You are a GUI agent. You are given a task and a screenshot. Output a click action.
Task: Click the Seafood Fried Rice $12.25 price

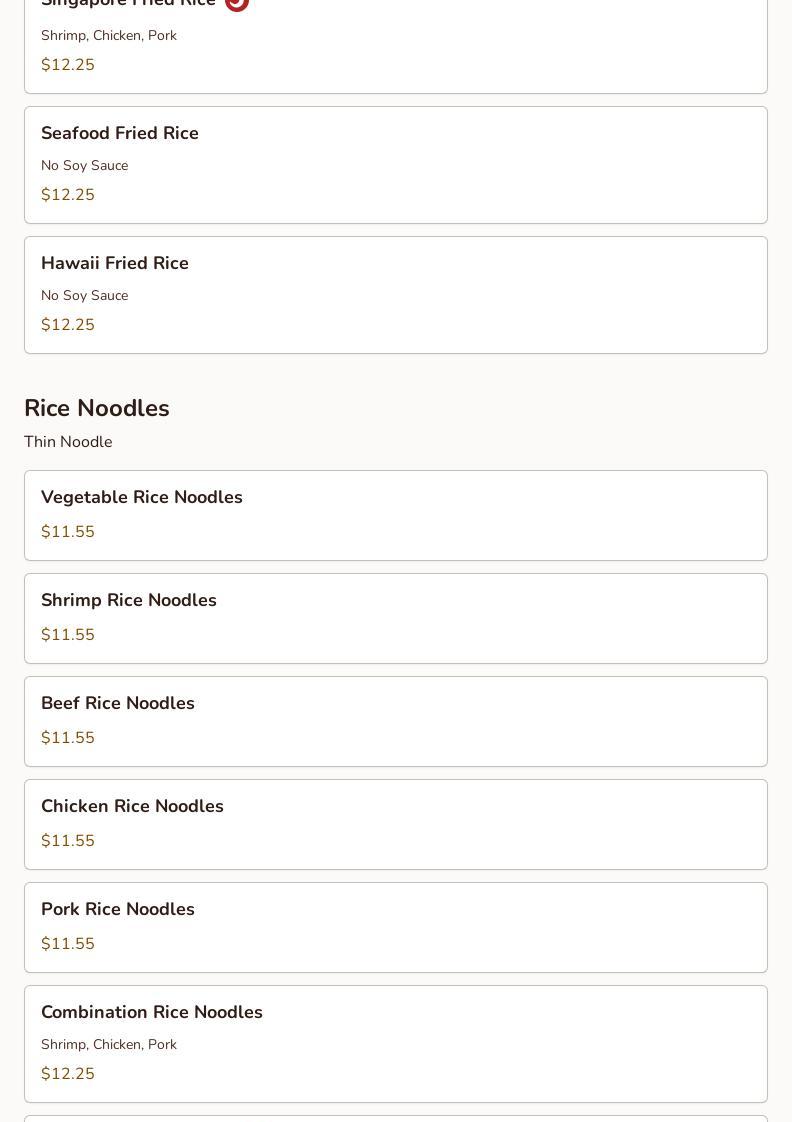[x=68, y=195]
